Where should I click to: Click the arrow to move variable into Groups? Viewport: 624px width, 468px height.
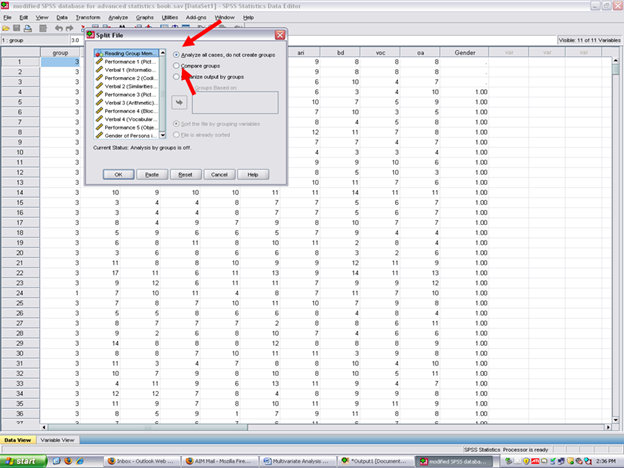pyautogui.click(x=181, y=101)
